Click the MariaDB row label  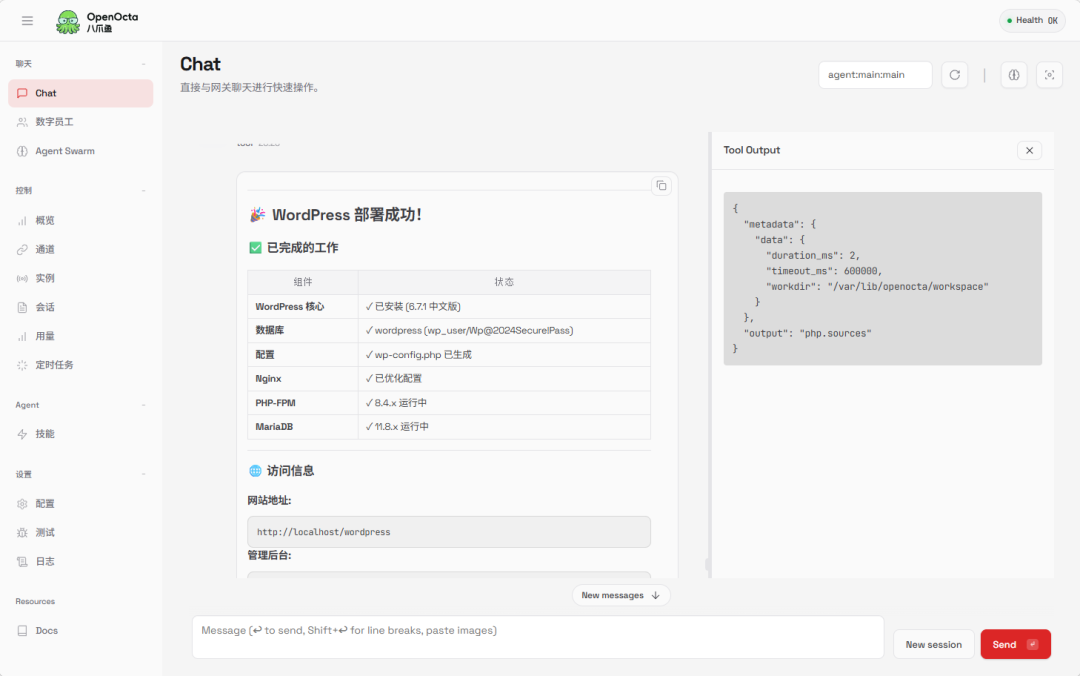pyautogui.click(x=274, y=427)
